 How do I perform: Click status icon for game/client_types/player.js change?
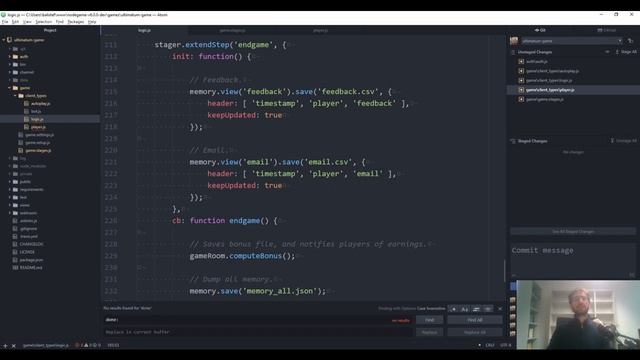point(521,90)
